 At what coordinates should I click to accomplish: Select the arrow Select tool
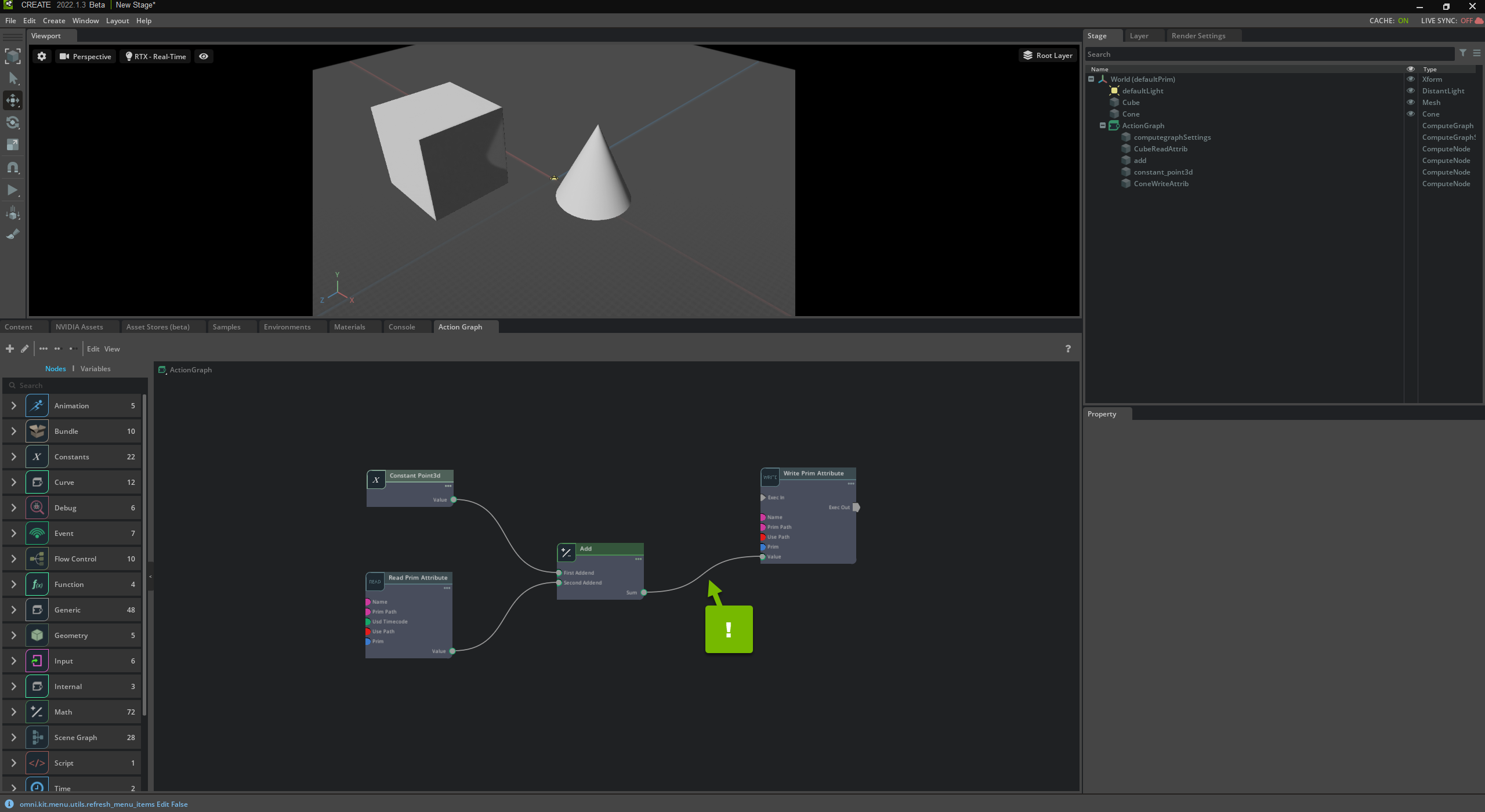click(13, 78)
